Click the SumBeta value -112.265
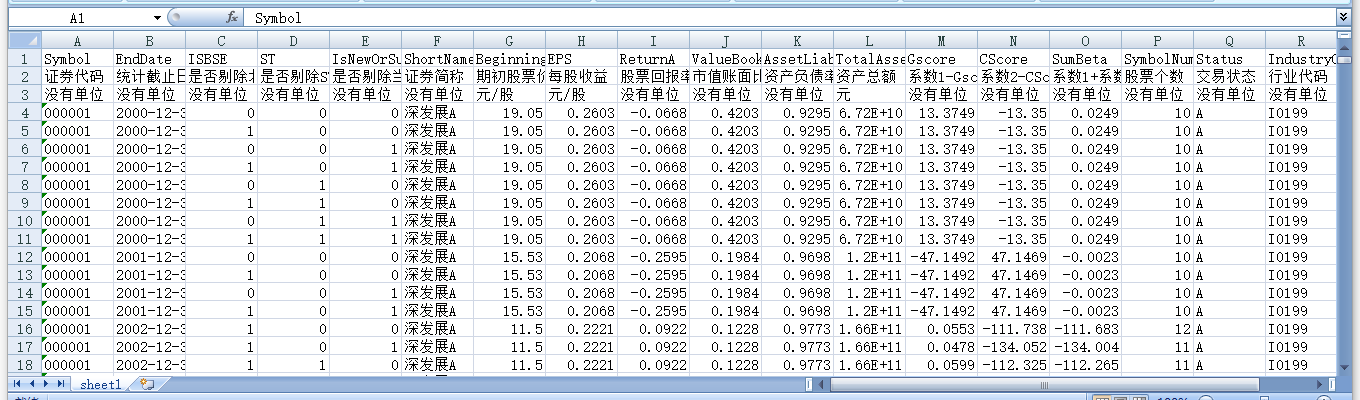The height and width of the screenshot is (400, 1360). (1085, 365)
